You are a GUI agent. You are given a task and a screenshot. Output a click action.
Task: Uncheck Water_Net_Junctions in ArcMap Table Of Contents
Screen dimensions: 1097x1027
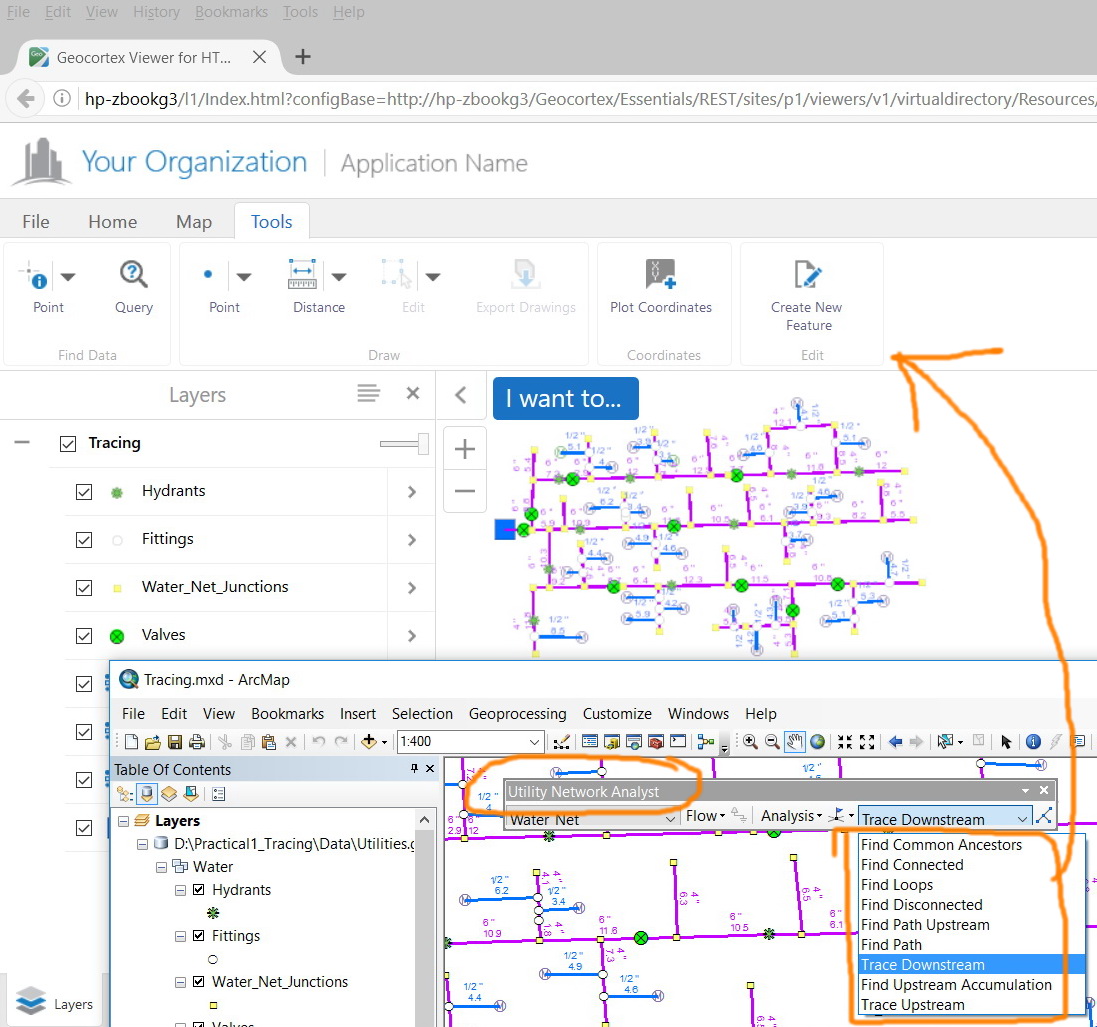tap(199, 982)
